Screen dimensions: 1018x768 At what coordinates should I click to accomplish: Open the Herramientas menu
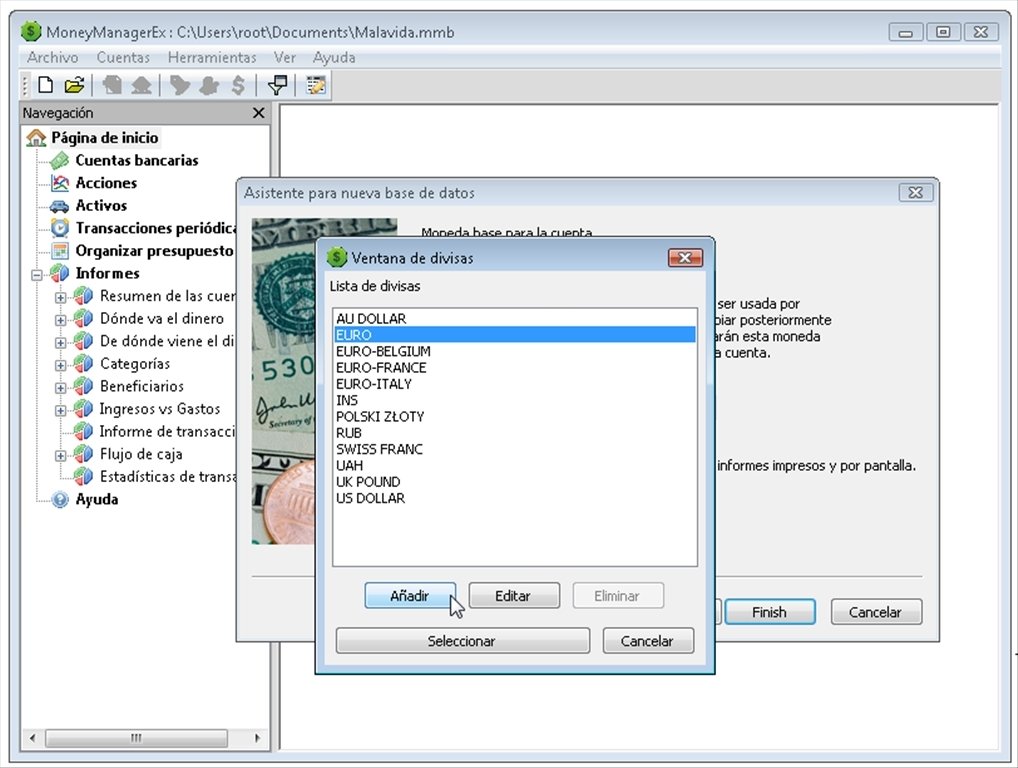[x=212, y=57]
